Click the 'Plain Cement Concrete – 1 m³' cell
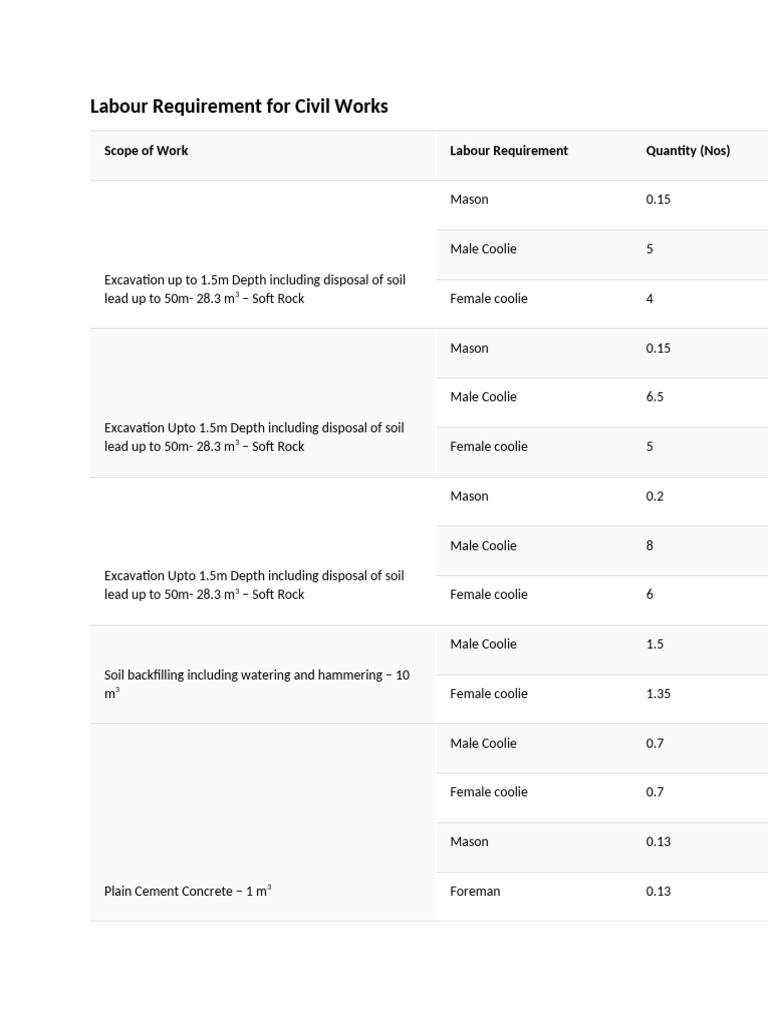Image resolution: width=768 pixels, height=1024 pixels. 188,891
